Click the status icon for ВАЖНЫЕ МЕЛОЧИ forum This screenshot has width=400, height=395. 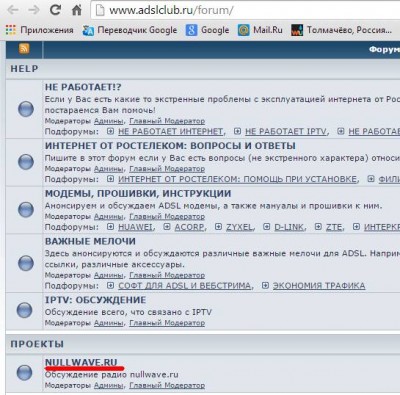point(26,263)
